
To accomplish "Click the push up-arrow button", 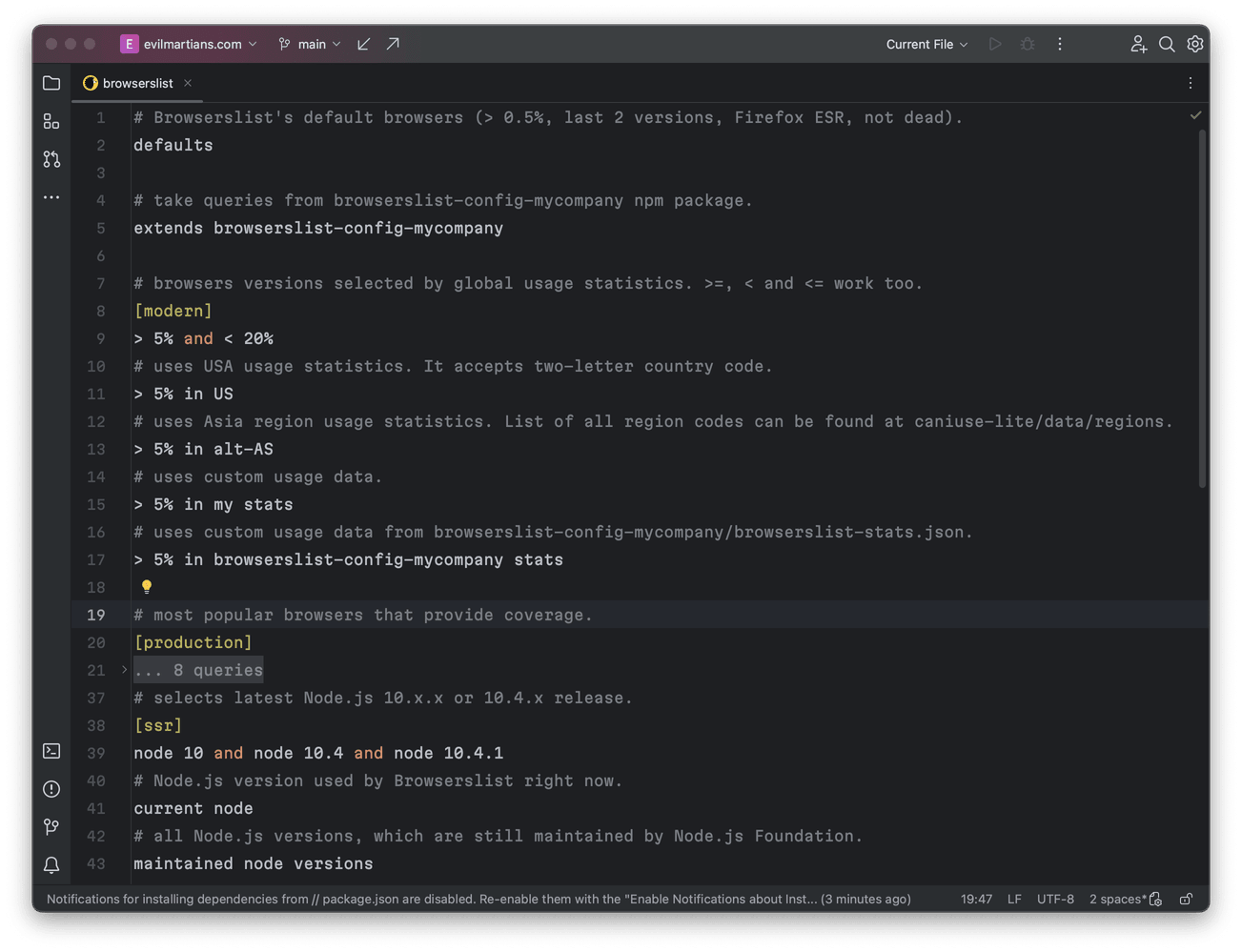I will [393, 44].
